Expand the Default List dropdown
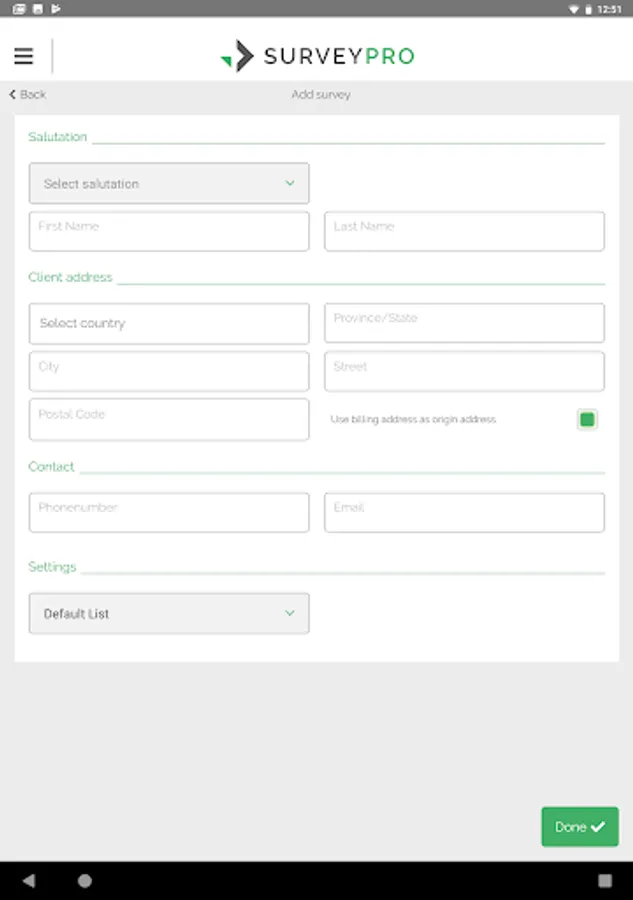The image size is (633, 900). coord(169,614)
